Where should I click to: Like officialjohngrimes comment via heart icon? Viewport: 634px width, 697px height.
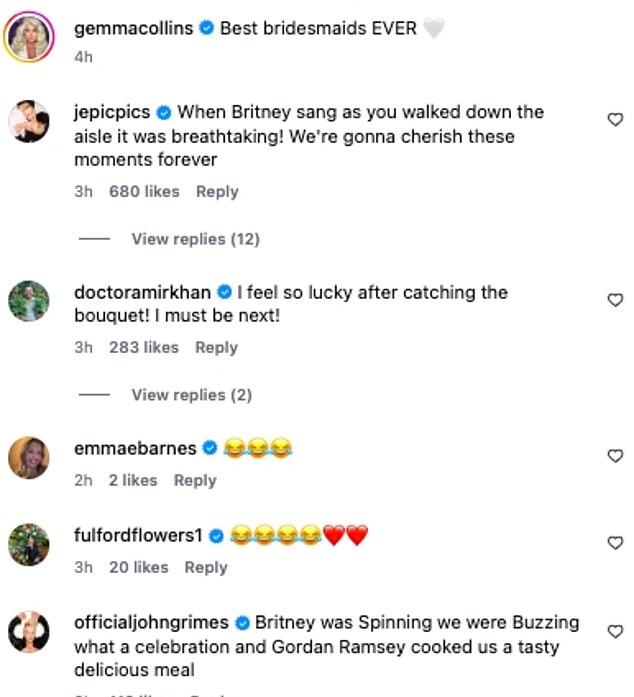(616, 631)
